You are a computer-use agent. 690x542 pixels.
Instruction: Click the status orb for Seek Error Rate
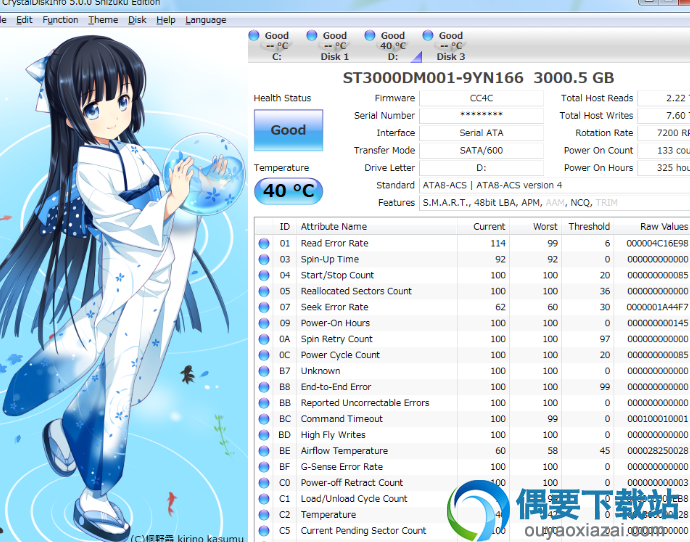click(264, 307)
